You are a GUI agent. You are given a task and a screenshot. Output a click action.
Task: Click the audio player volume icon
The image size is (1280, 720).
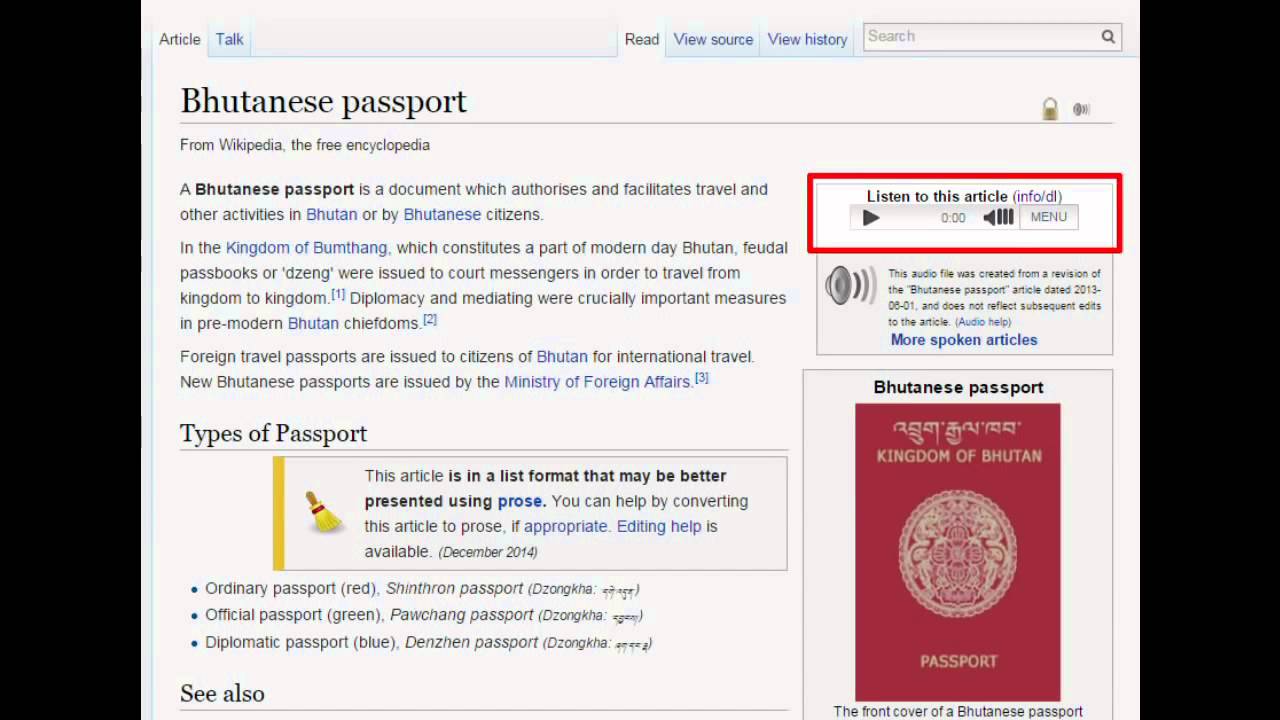tap(998, 217)
